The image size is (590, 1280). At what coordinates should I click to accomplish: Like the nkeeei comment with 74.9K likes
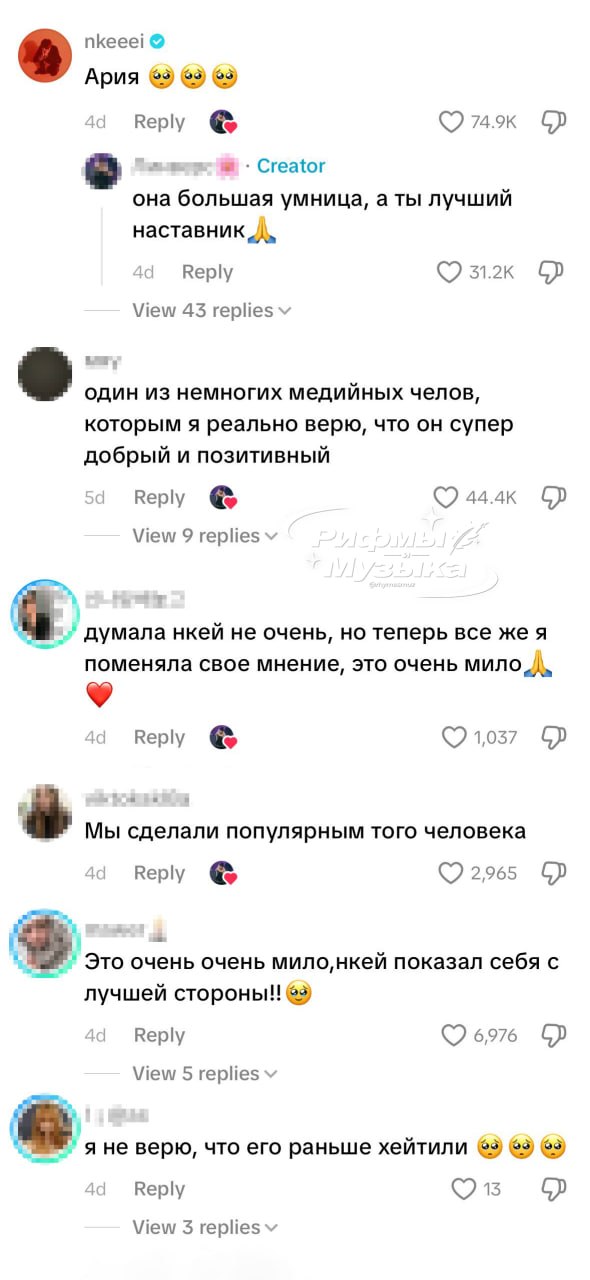453,122
